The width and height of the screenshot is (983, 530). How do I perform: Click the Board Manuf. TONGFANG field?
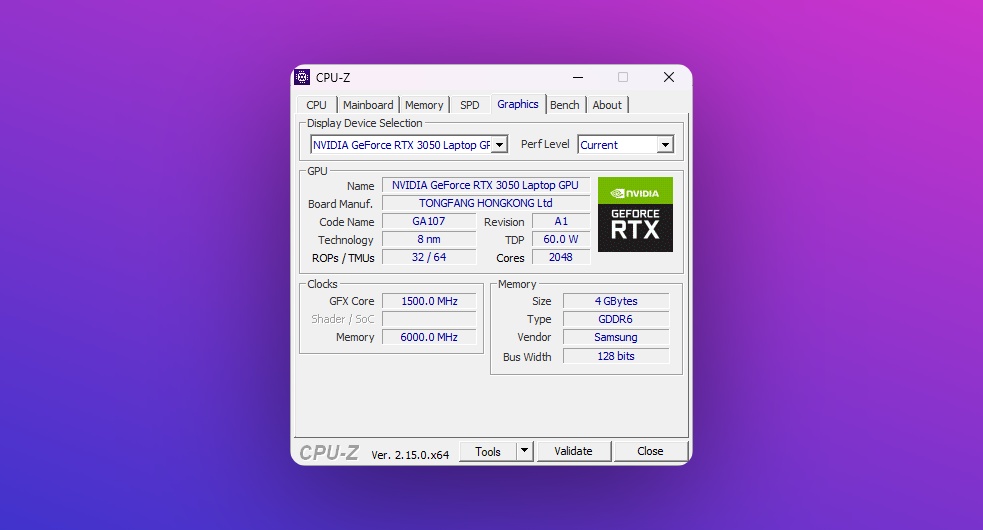485,204
